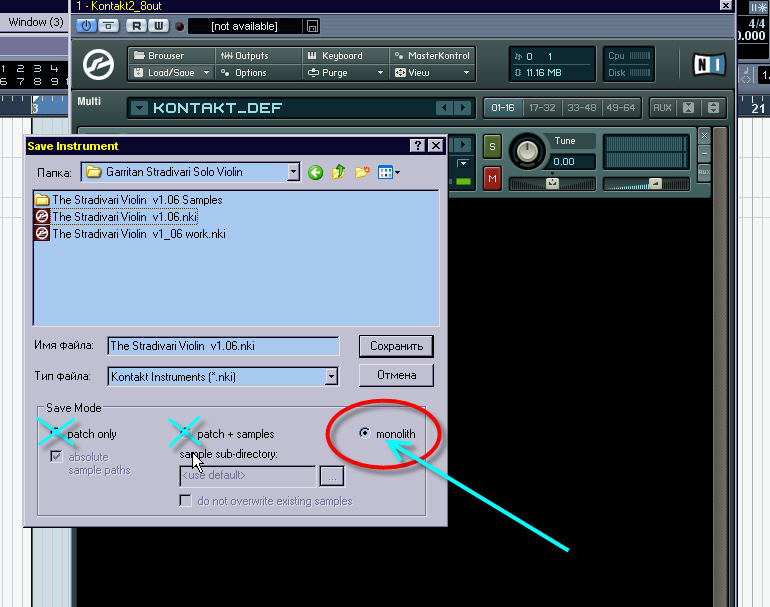The height and width of the screenshot is (607, 770).
Task: Switch to channel page 01-16
Action: click(x=503, y=108)
